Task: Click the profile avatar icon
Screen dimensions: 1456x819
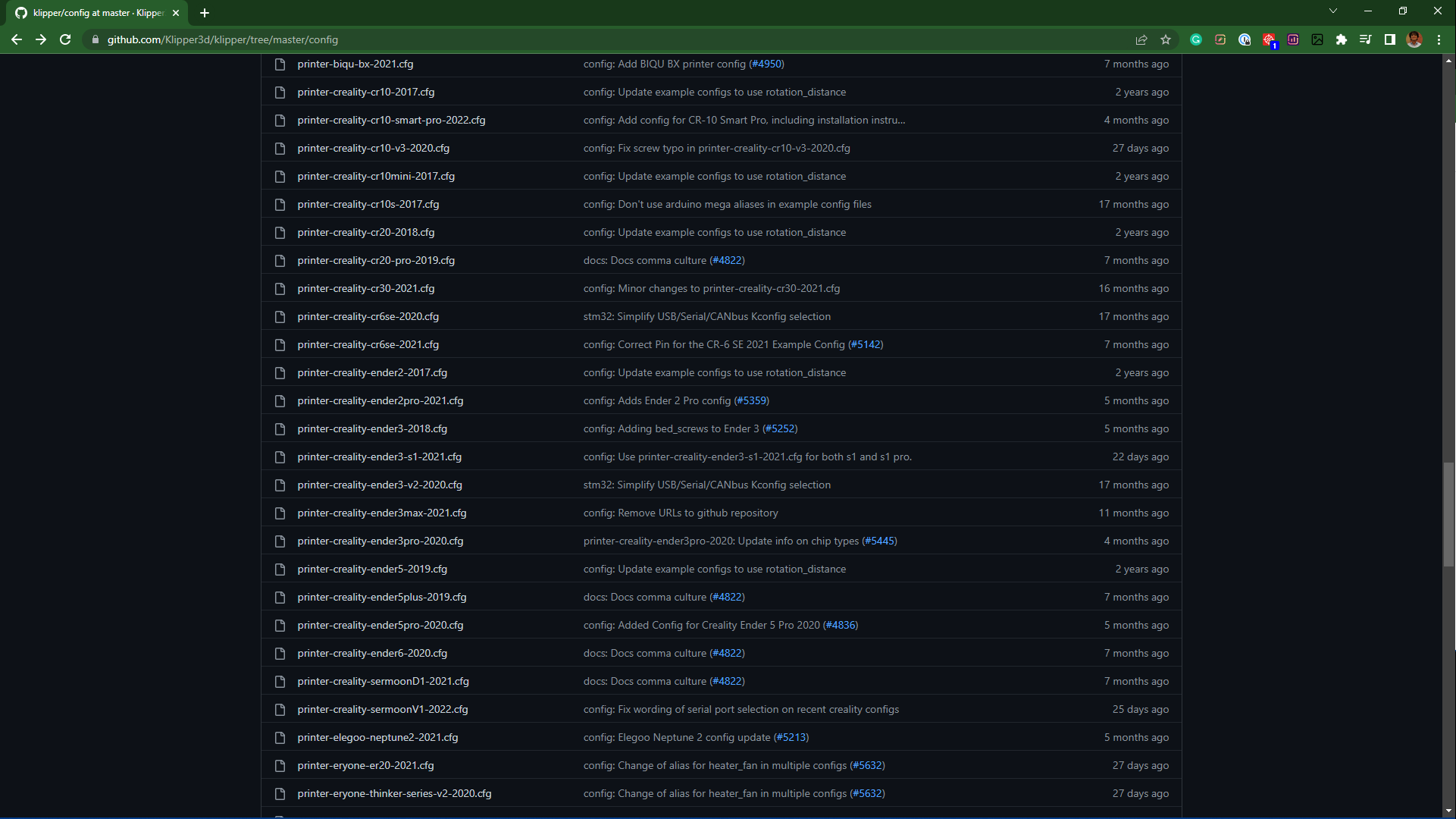Action: coord(1414,39)
